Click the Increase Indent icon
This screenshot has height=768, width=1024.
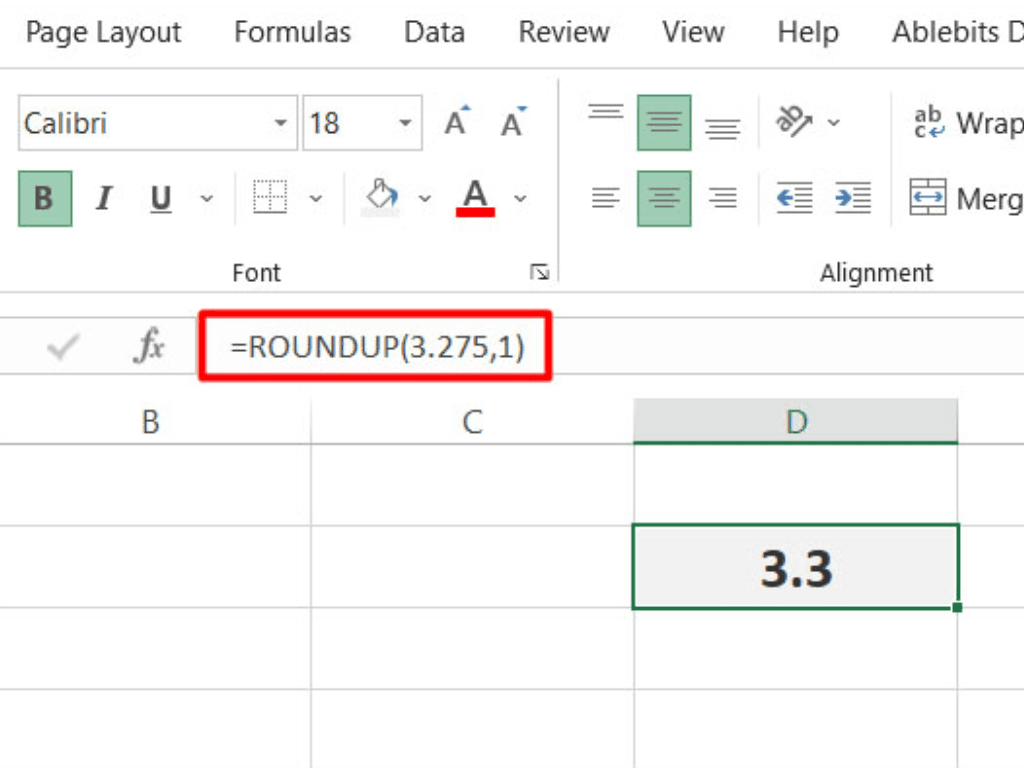pyautogui.click(x=852, y=198)
